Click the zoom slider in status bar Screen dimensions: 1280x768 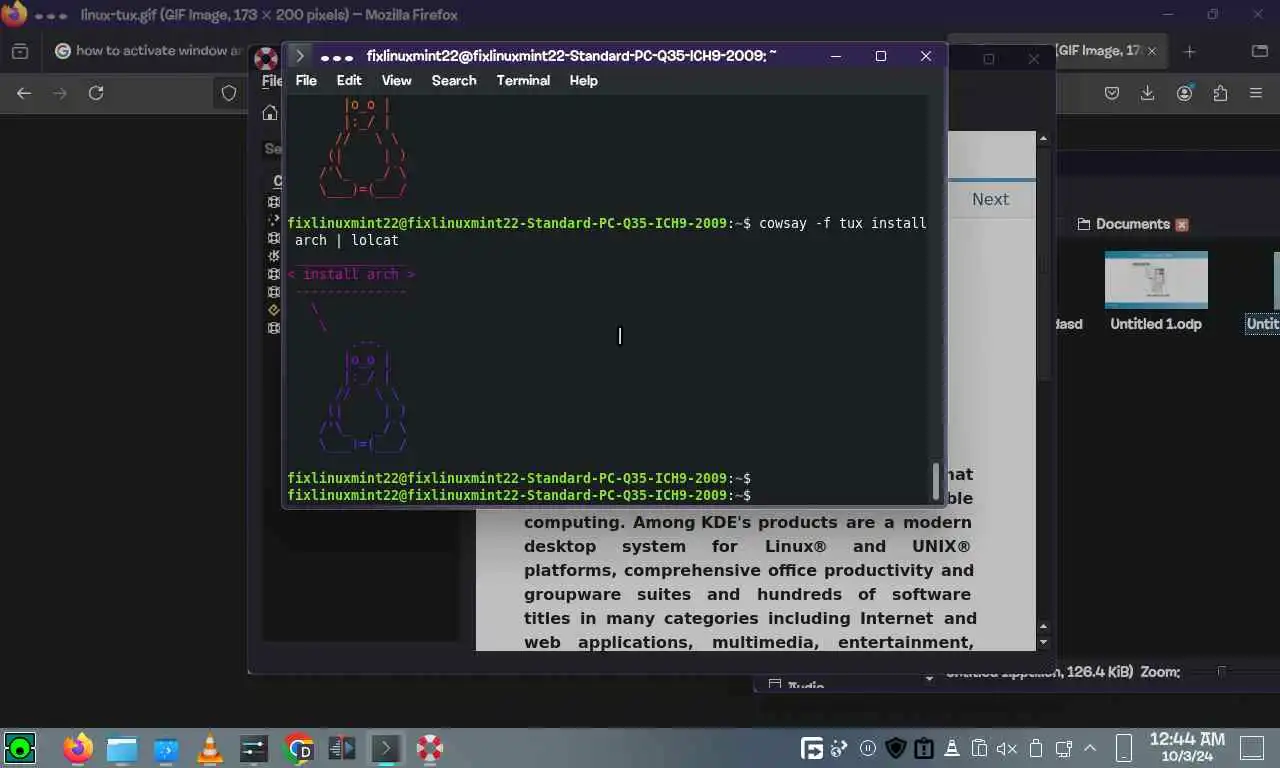tap(1221, 672)
